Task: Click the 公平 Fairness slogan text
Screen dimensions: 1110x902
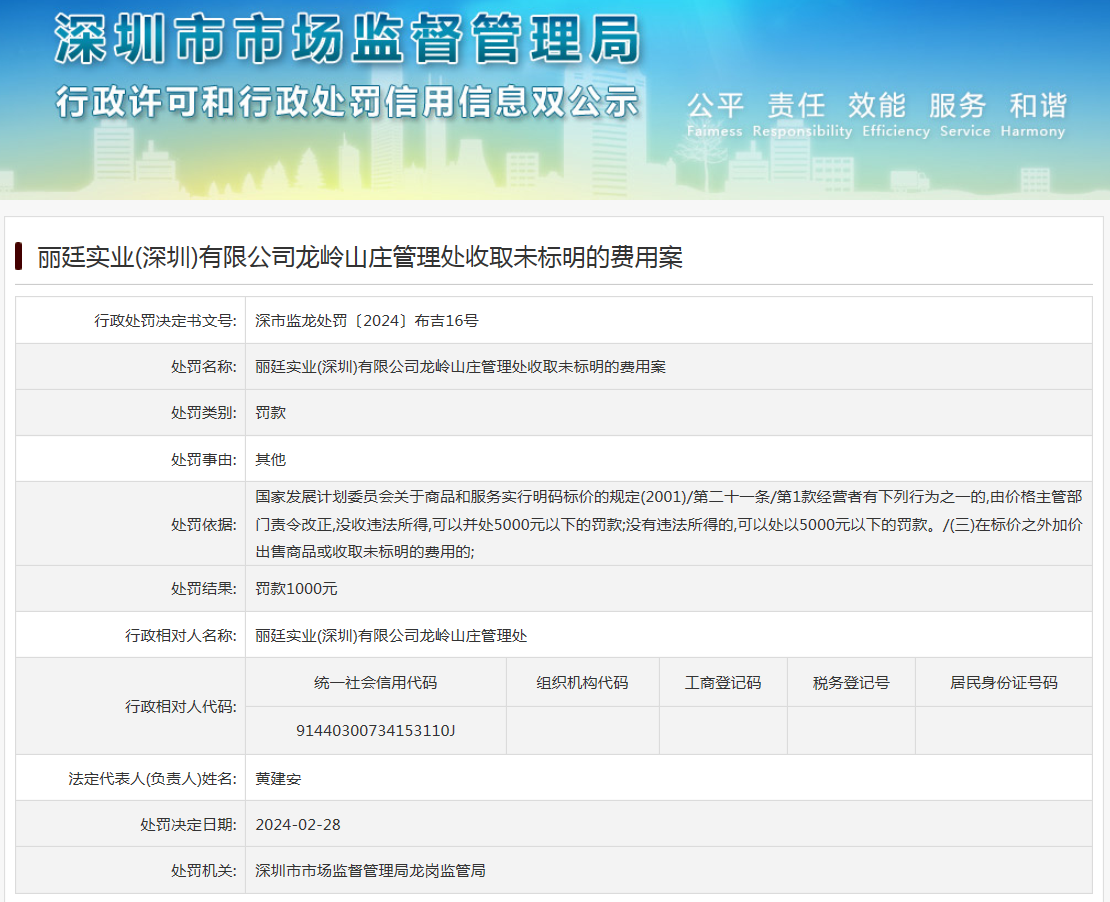Action: (x=715, y=115)
